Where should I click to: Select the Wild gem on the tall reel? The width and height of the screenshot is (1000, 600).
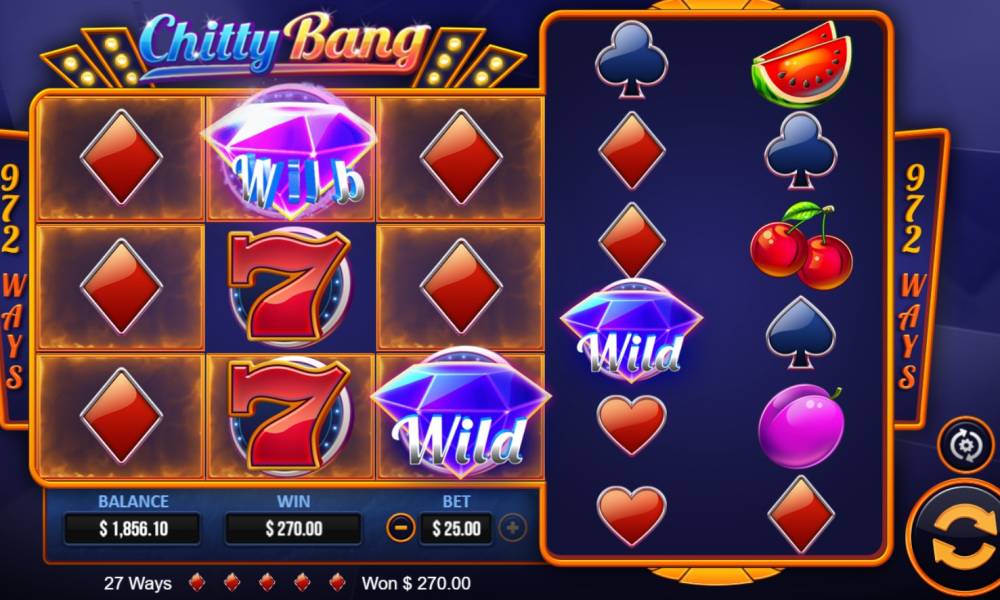click(x=631, y=332)
